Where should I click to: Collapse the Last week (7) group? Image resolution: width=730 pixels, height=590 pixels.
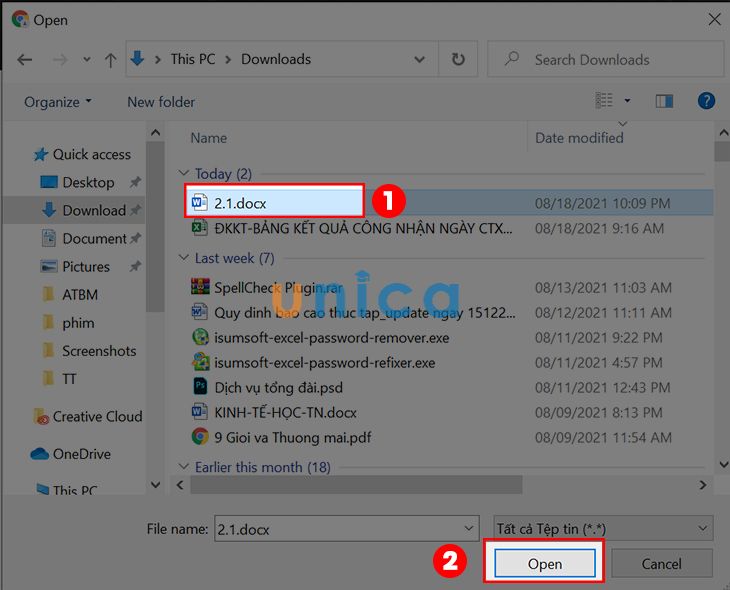(183, 258)
